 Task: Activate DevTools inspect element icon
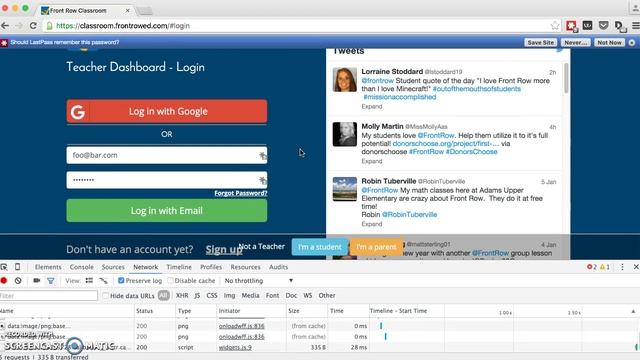point(4,267)
